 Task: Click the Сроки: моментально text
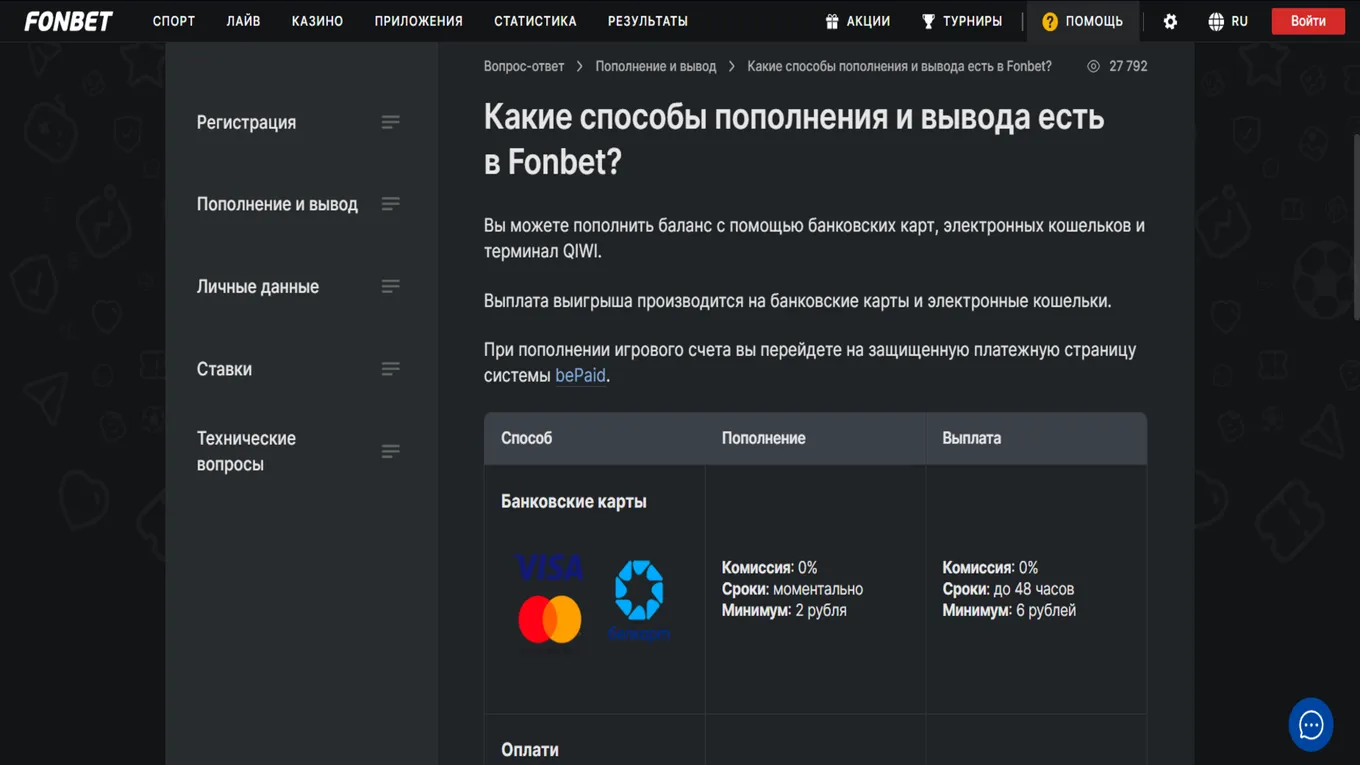pos(792,589)
